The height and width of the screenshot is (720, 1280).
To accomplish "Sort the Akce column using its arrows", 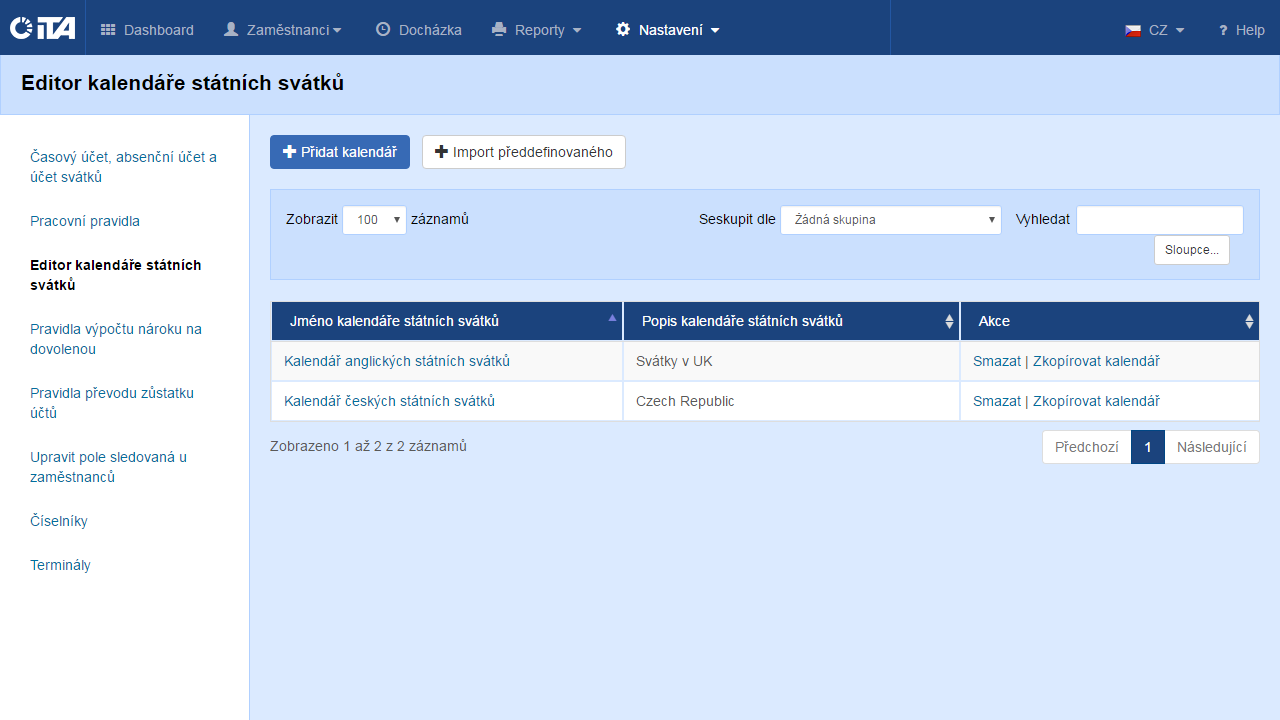I will 1248,321.
